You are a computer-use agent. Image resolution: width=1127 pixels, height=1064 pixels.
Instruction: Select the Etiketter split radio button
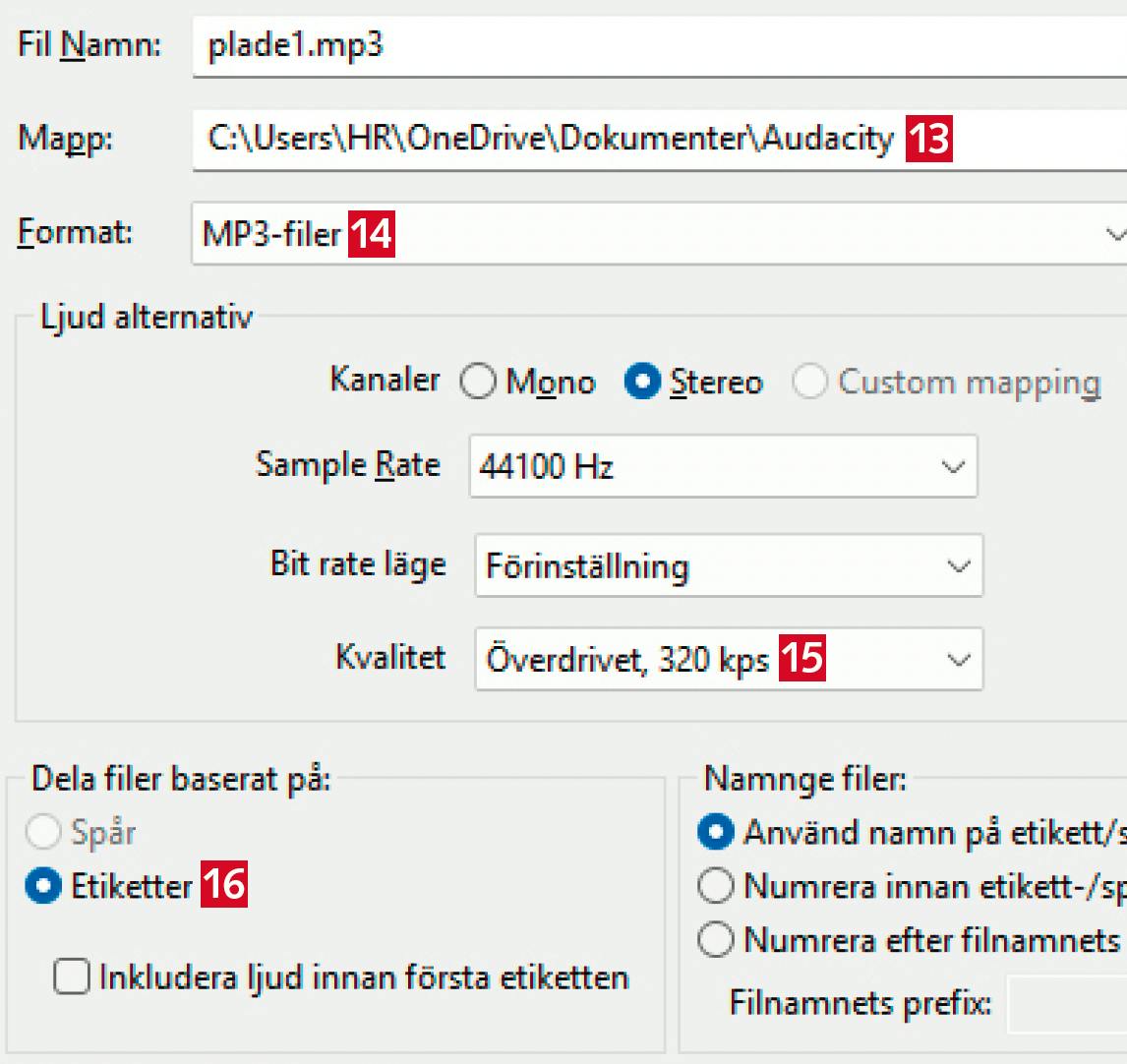[x=43, y=886]
